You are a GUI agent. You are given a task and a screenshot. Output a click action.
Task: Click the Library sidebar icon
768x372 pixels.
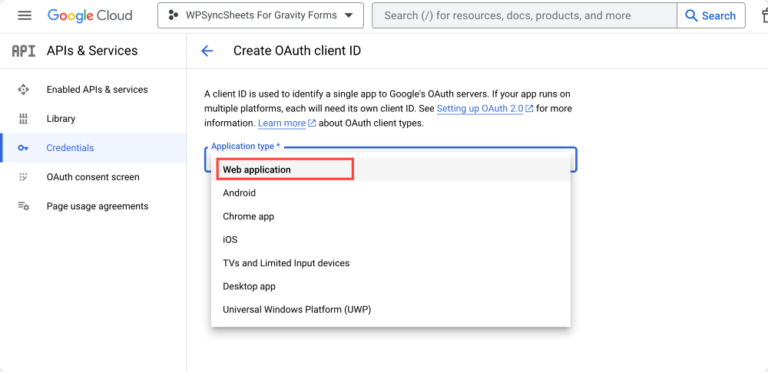click(x=23, y=118)
